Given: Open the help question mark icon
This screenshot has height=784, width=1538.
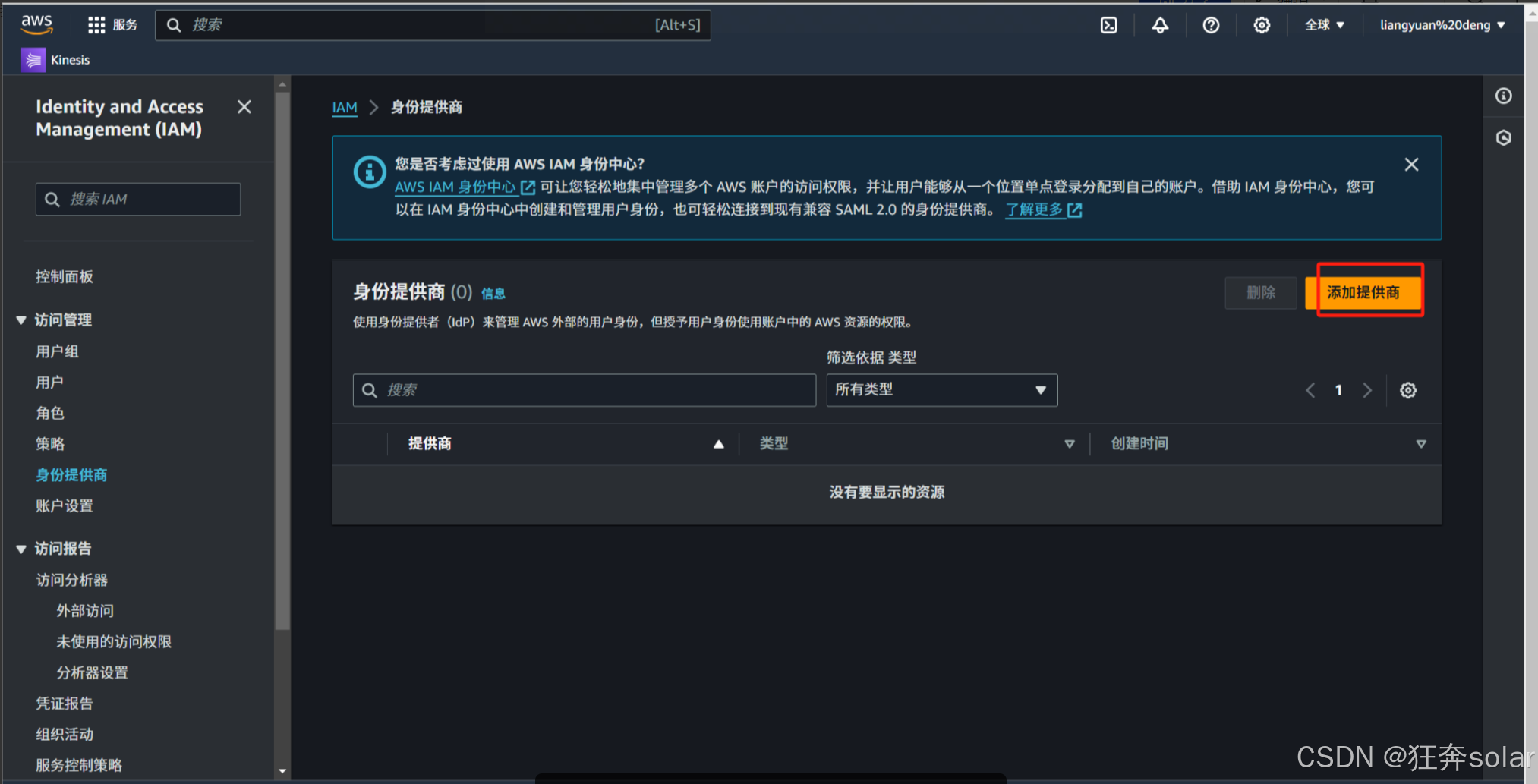Looking at the screenshot, I should pyautogui.click(x=1211, y=25).
